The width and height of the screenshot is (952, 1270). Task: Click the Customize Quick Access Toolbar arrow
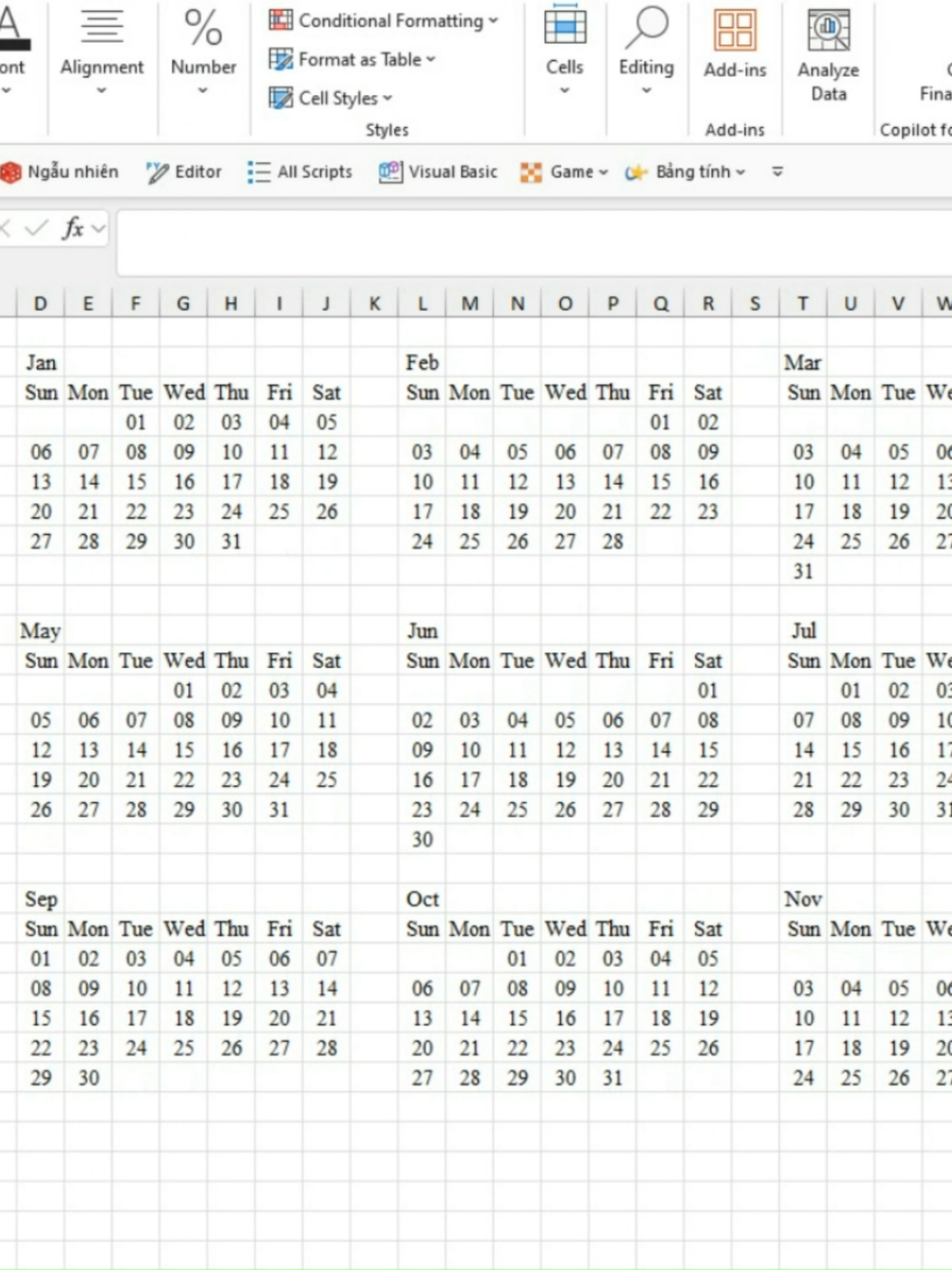(x=777, y=172)
